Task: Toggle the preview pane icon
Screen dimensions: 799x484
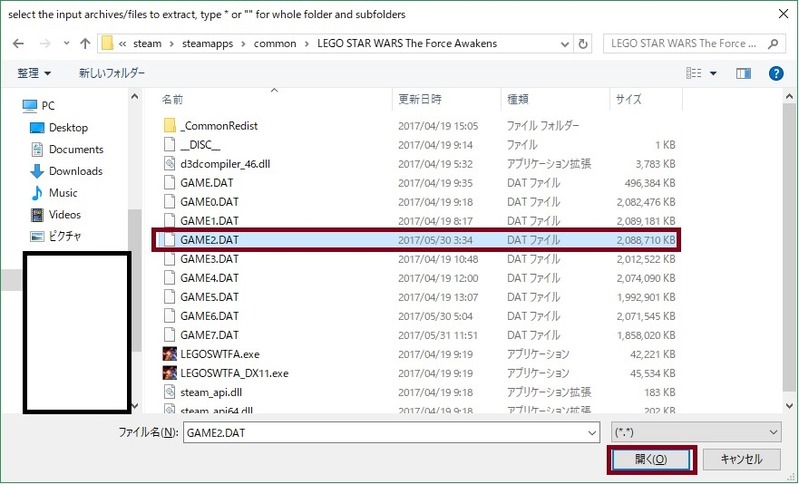Action: pyautogui.click(x=743, y=73)
